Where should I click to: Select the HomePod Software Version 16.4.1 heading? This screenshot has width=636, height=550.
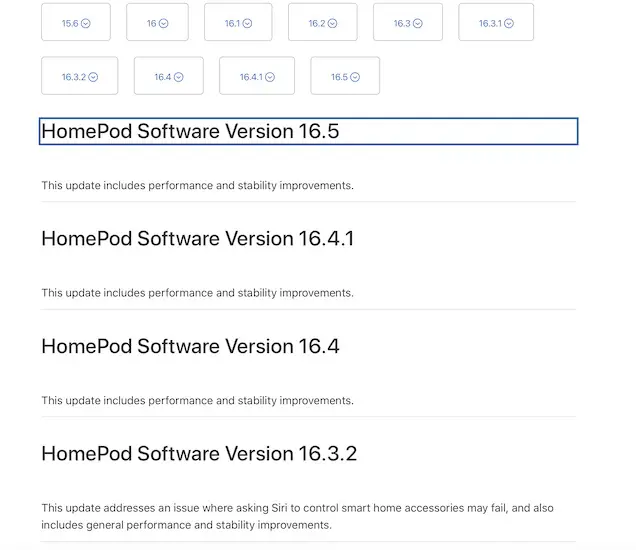click(x=197, y=239)
